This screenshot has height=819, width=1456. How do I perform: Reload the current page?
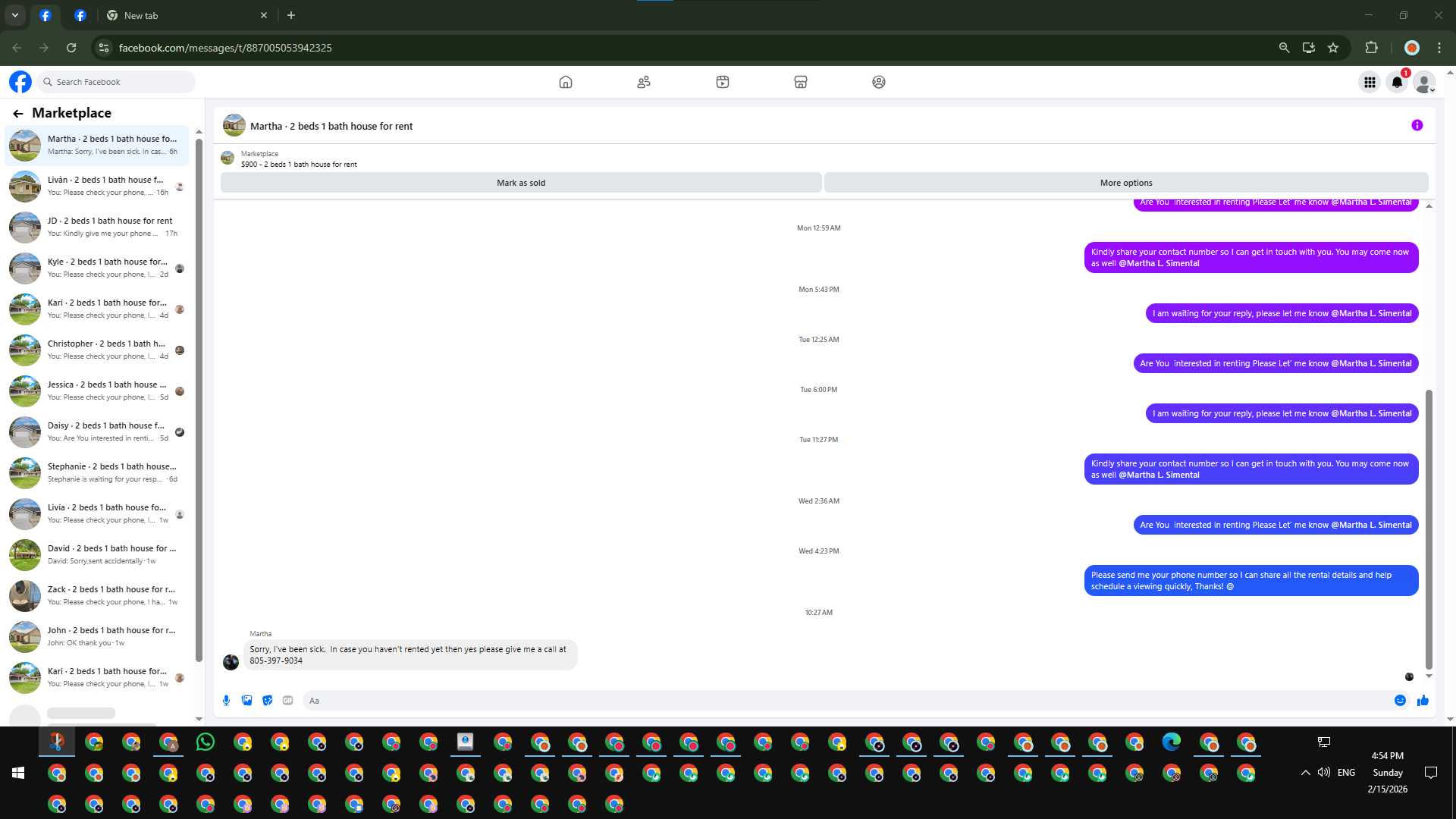[x=71, y=48]
